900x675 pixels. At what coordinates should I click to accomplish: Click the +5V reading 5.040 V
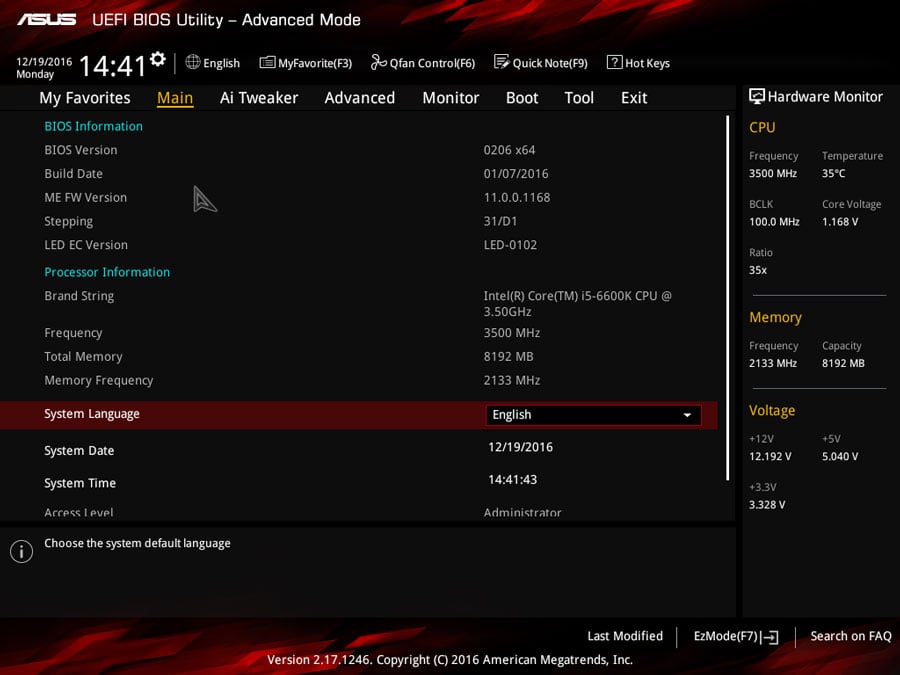[x=840, y=456]
